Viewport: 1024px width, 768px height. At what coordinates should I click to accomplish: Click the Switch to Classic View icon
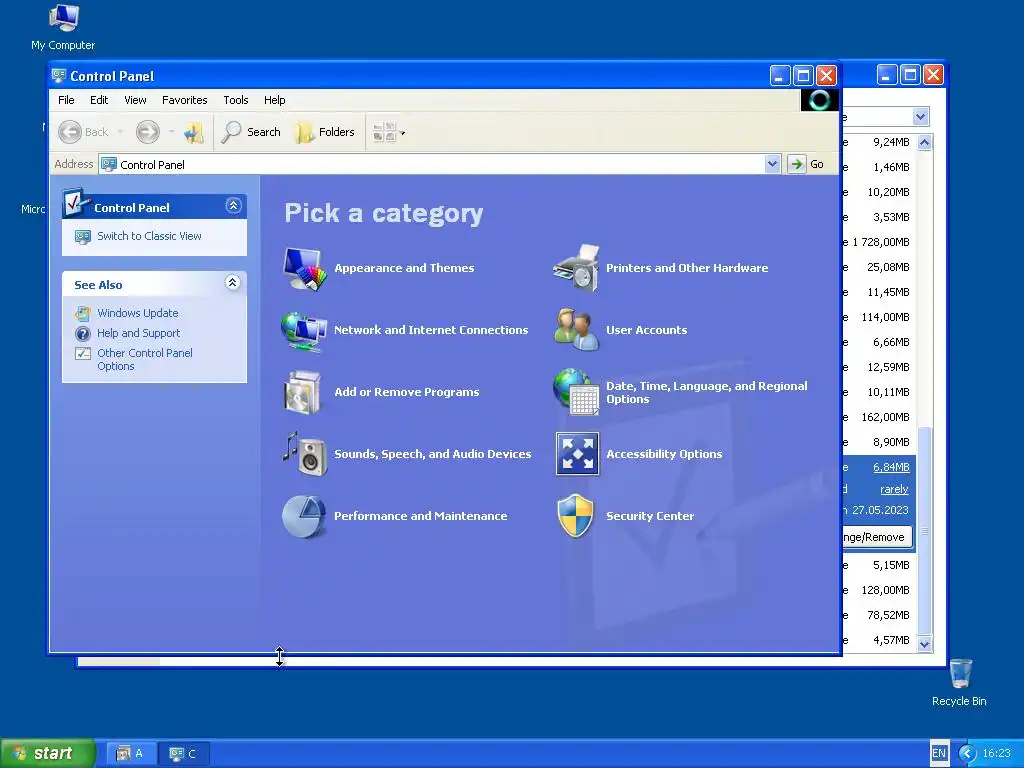click(83, 236)
